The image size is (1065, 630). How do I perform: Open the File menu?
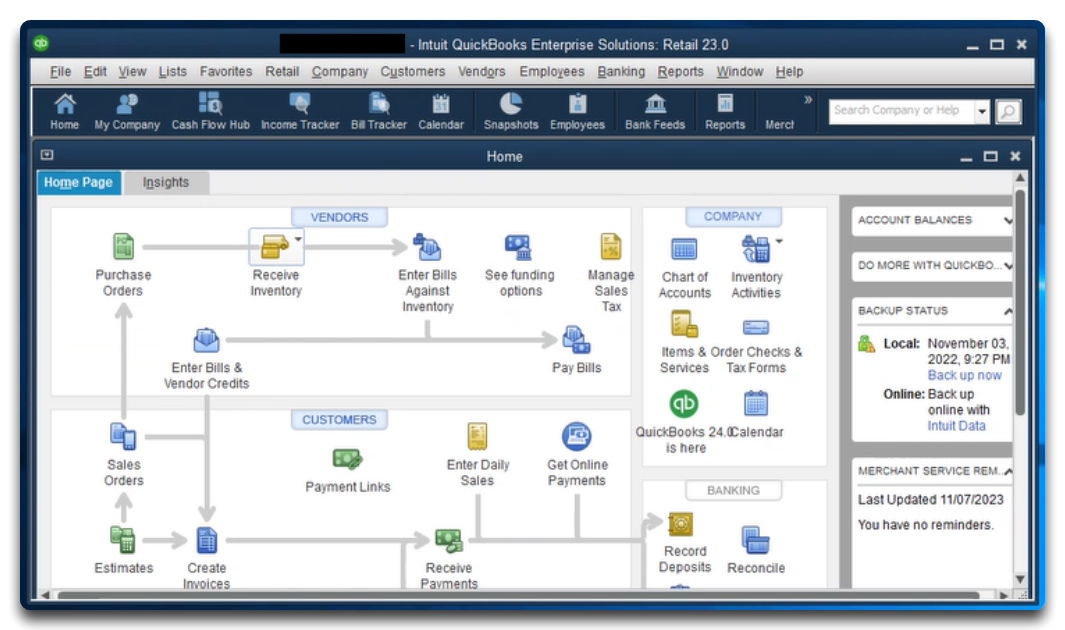[x=60, y=71]
